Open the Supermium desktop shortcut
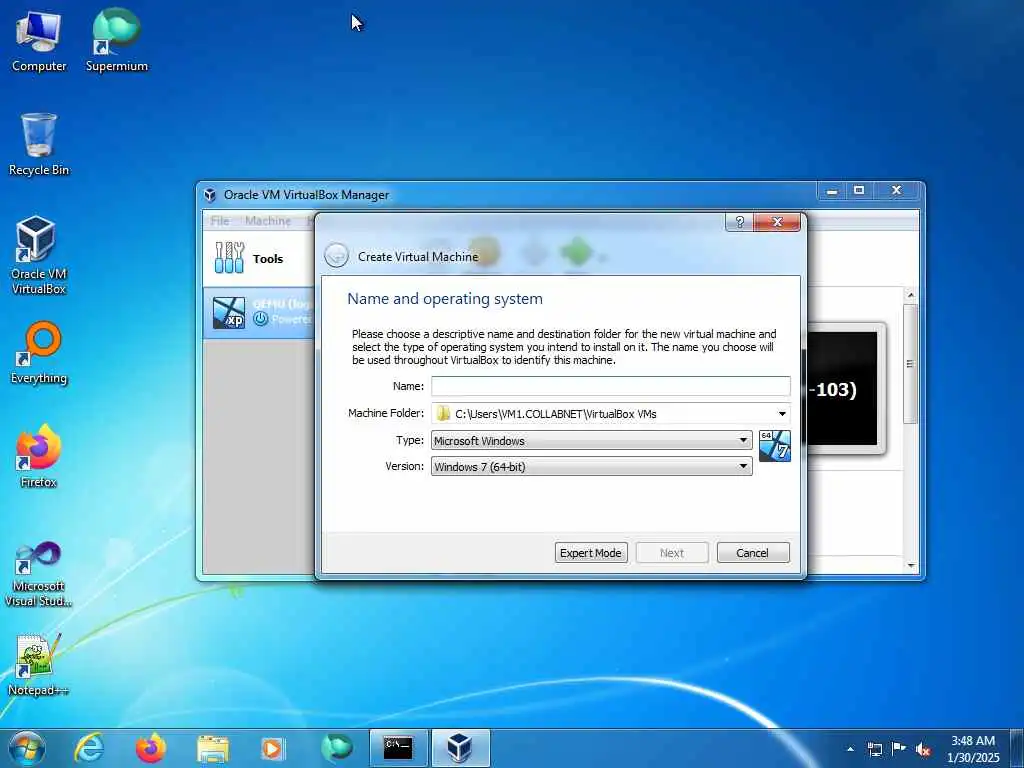Screen dimensions: 1024x768 (116, 40)
